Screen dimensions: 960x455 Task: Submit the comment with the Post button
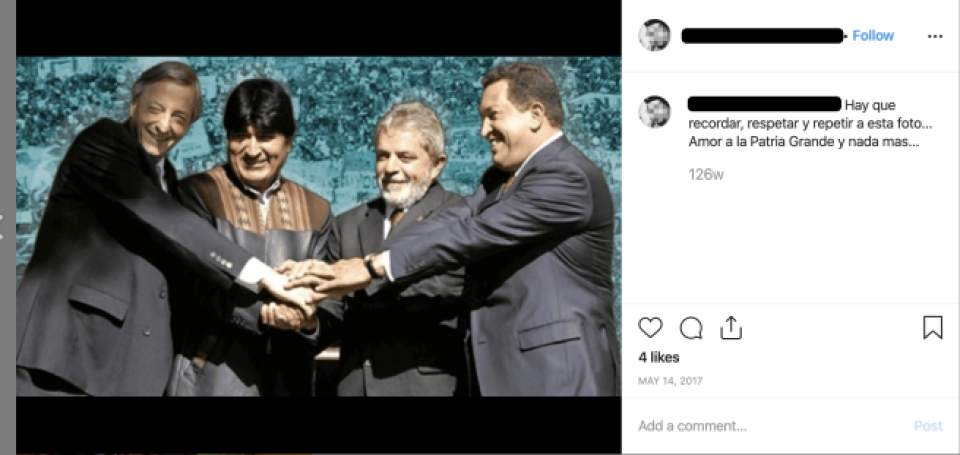point(928,426)
